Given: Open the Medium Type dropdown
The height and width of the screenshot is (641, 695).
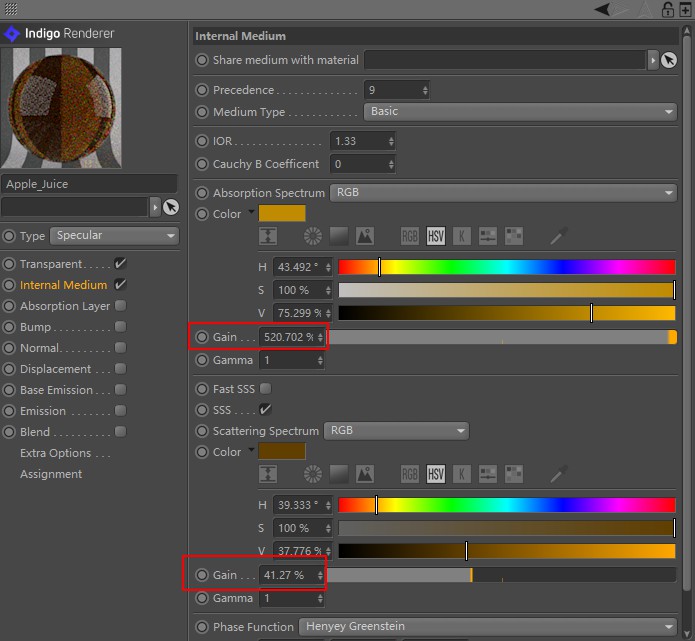Looking at the screenshot, I should click(x=520, y=112).
